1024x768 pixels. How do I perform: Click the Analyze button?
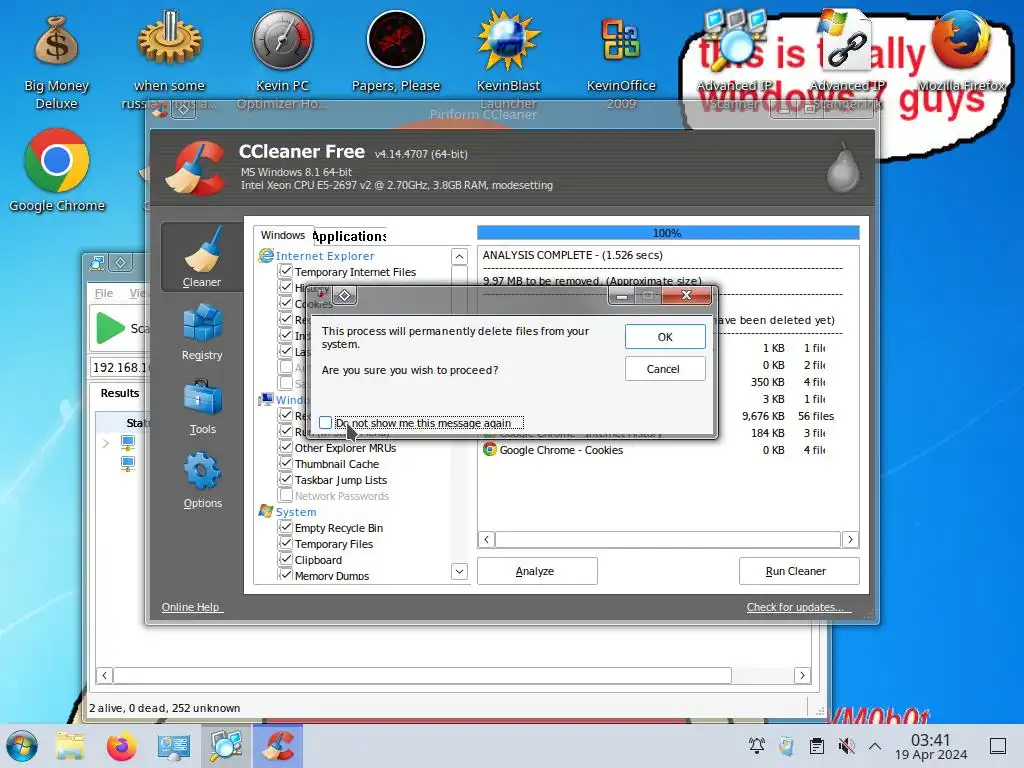[x=537, y=571]
